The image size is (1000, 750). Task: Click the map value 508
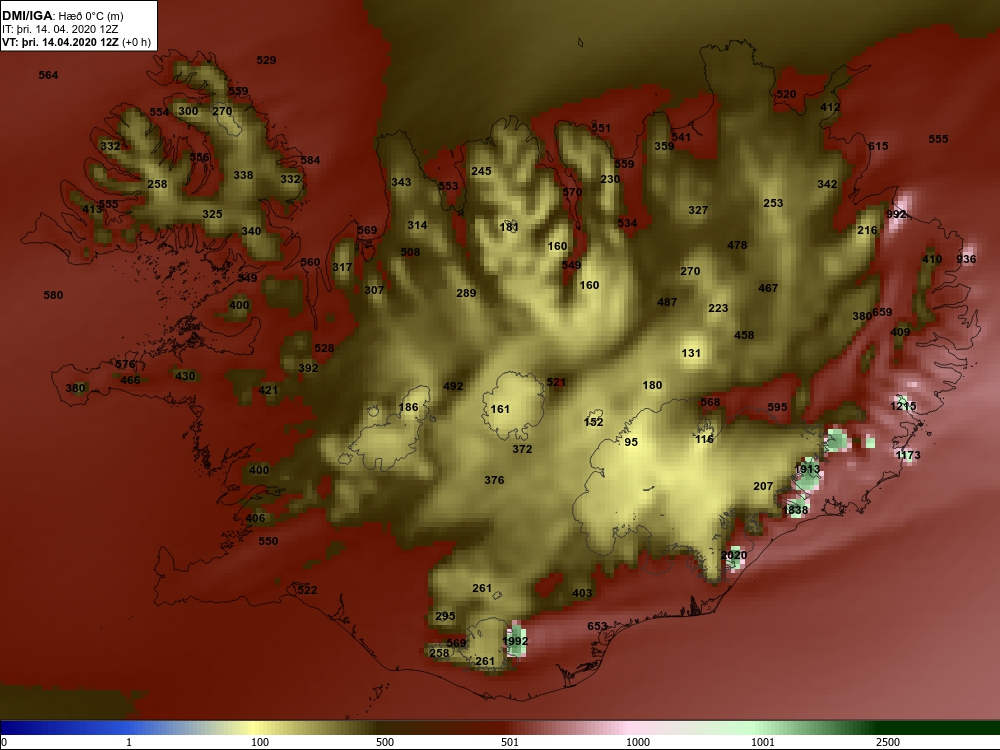pos(410,252)
